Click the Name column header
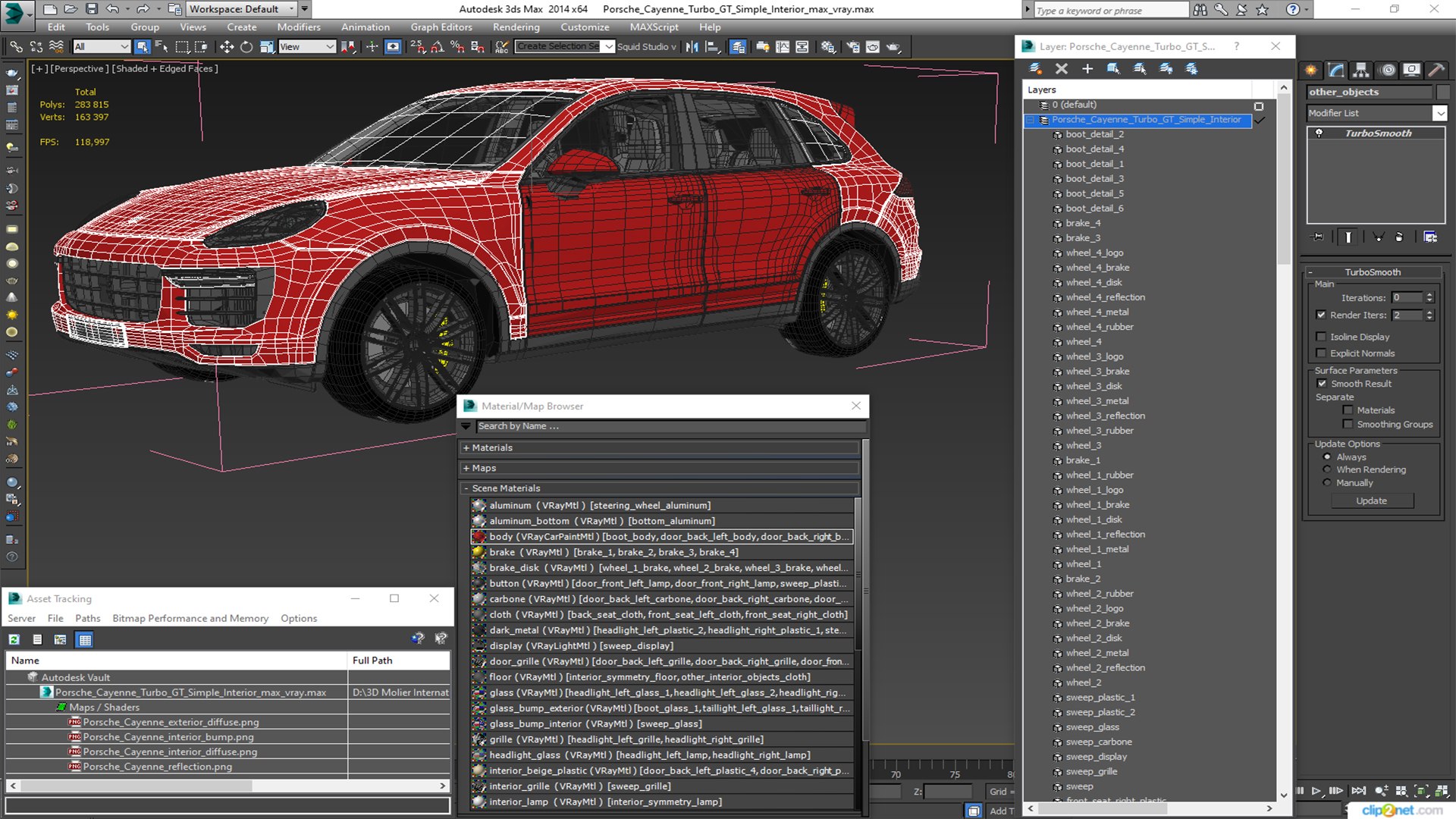 pyautogui.click(x=176, y=661)
